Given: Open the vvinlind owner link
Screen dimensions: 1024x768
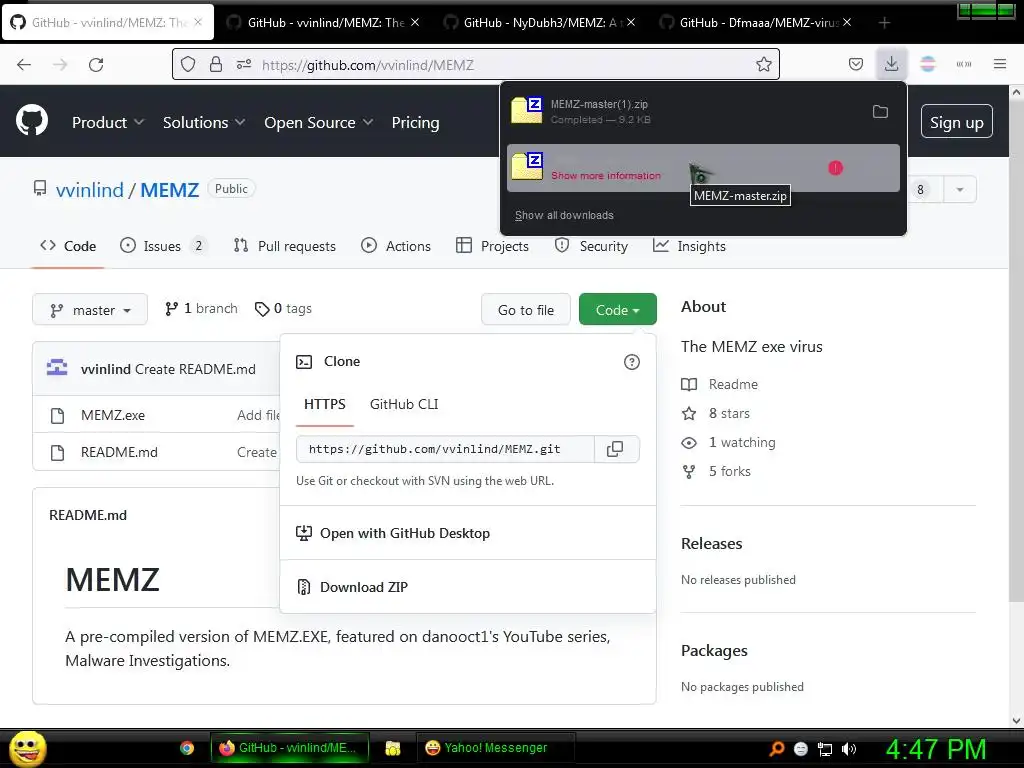Looking at the screenshot, I should 89,190.
